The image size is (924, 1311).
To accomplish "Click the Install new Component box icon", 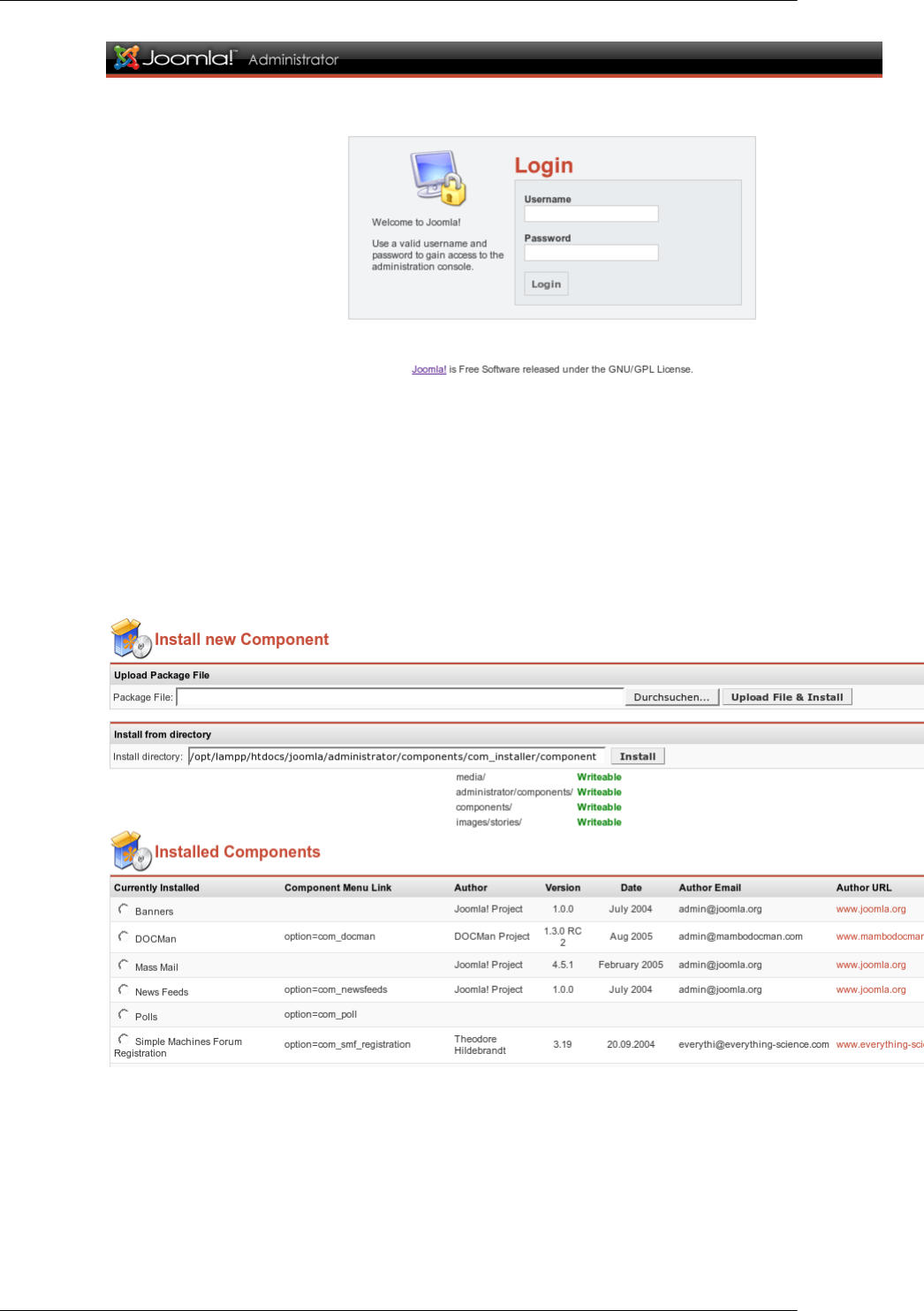I will tap(131, 639).
